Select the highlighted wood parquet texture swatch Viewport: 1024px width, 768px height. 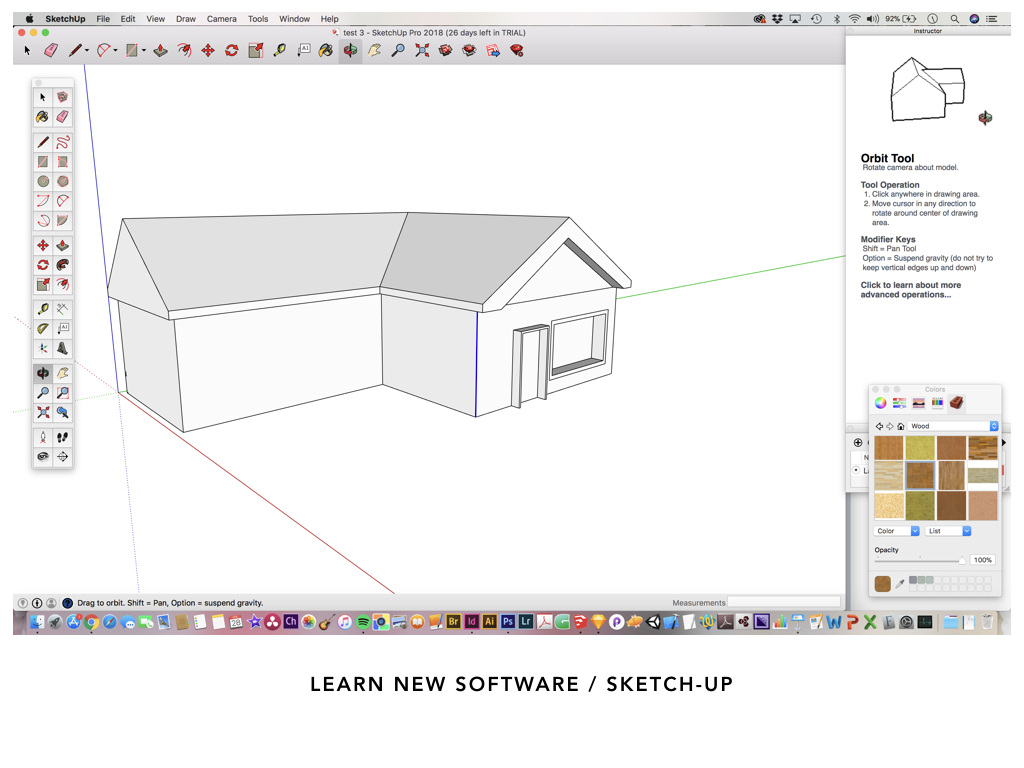[920, 475]
